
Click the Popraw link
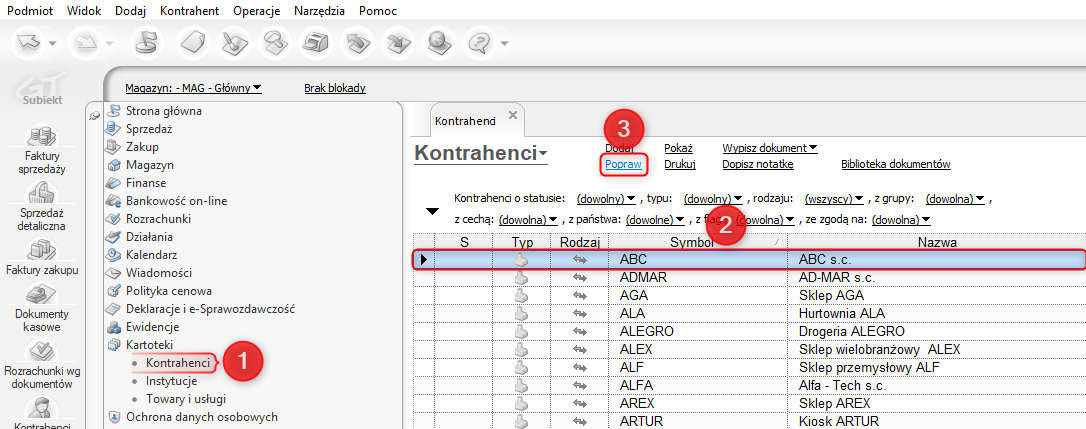(623, 164)
